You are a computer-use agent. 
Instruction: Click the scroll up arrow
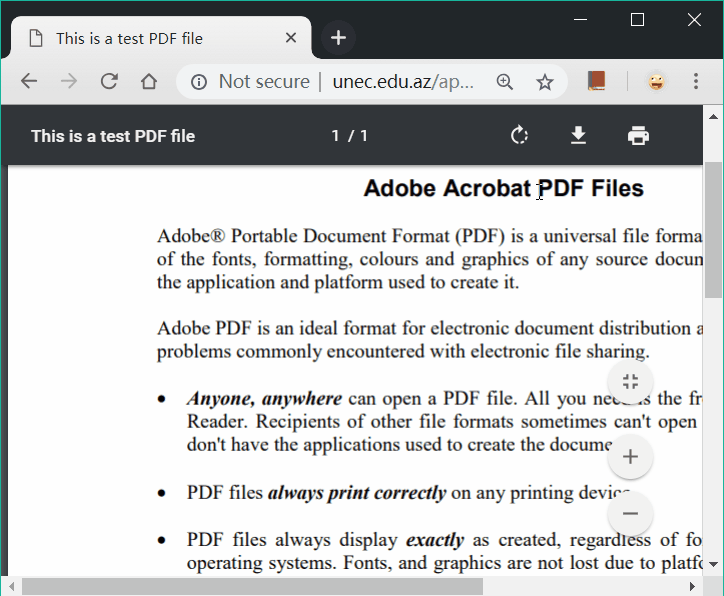click(713, 116)
